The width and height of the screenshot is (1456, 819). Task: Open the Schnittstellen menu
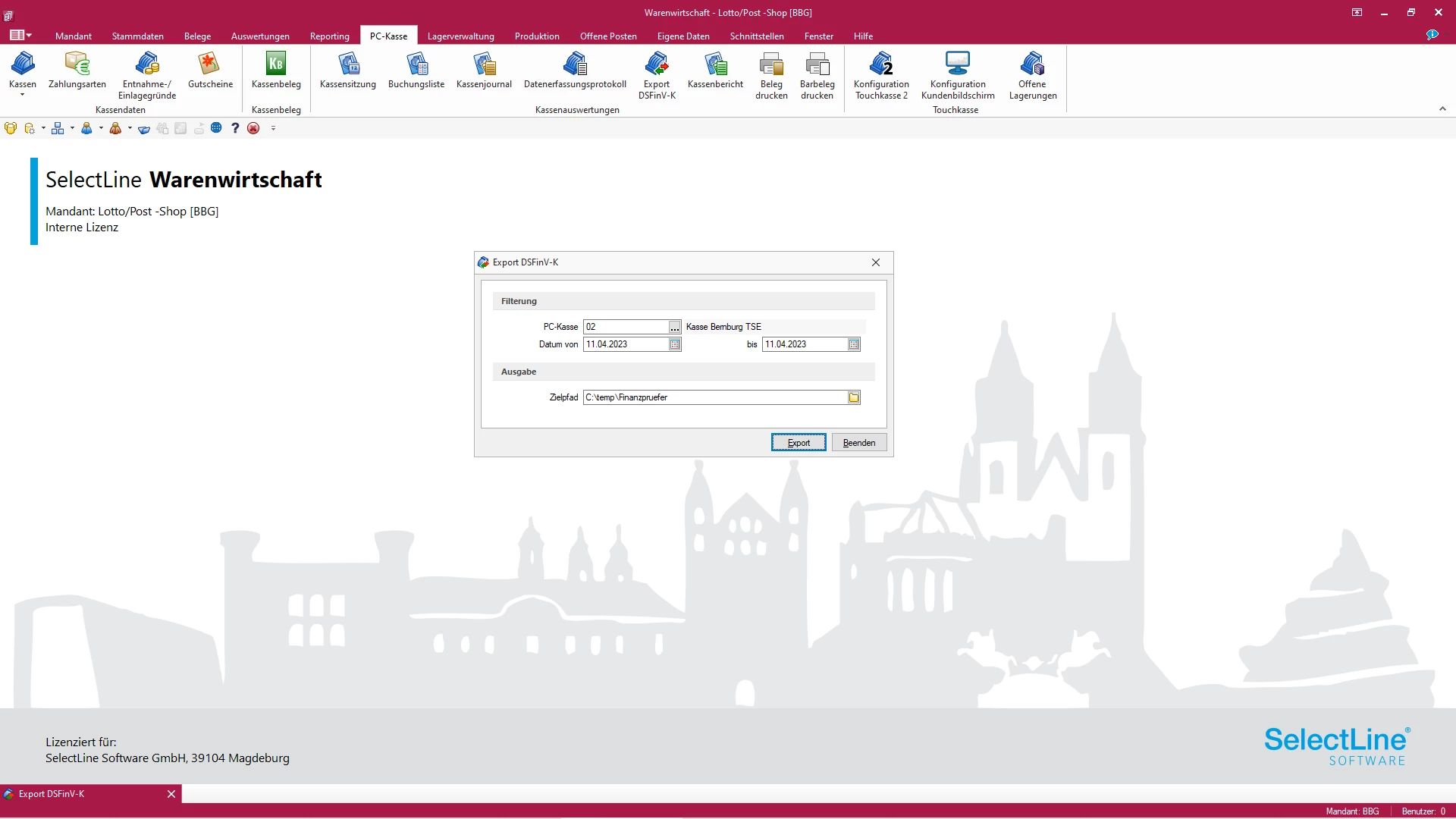click(757, 36)
